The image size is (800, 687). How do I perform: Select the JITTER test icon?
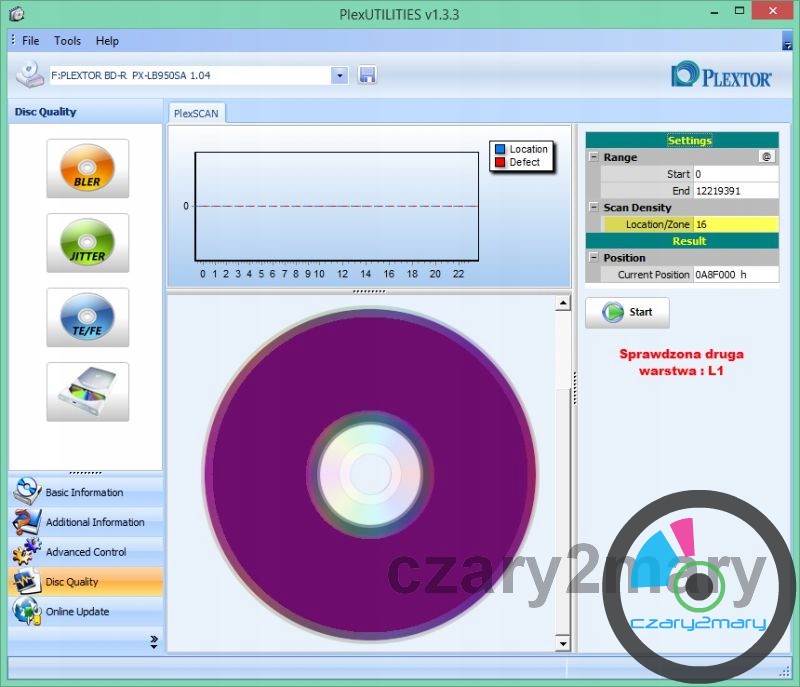(88, 243)
